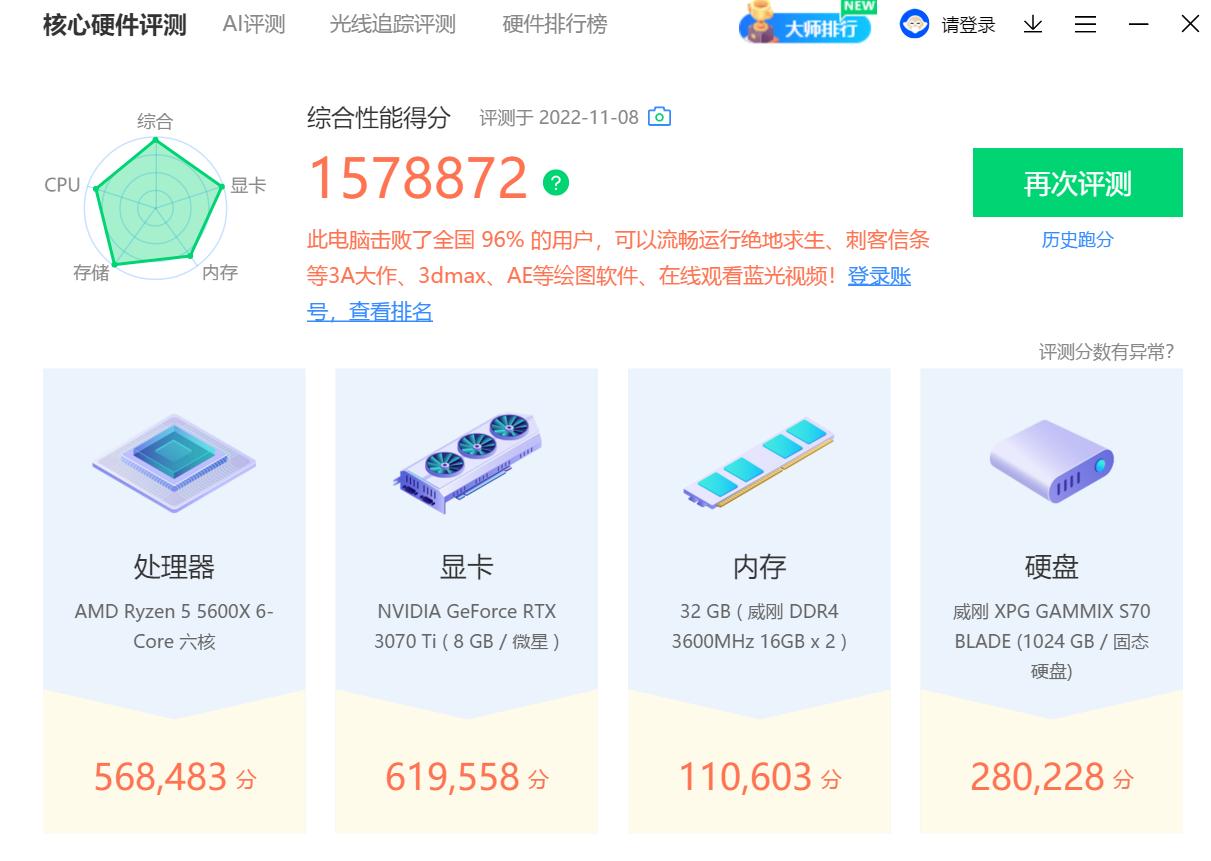Click the memory stick illustration
Screen dimensions: 1211x861
coord(759,462)
